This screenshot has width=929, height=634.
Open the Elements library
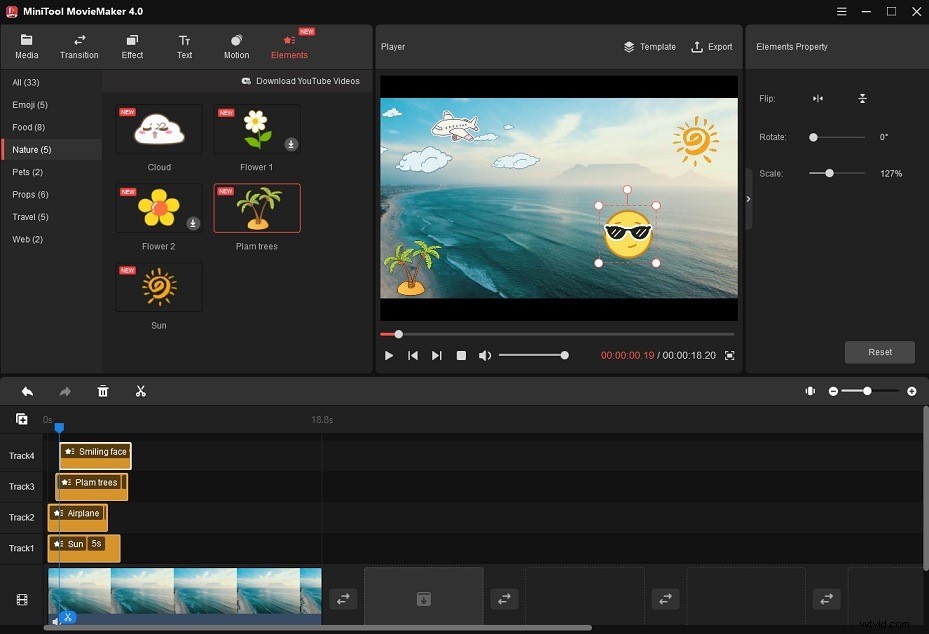click(x=289, y=45)
